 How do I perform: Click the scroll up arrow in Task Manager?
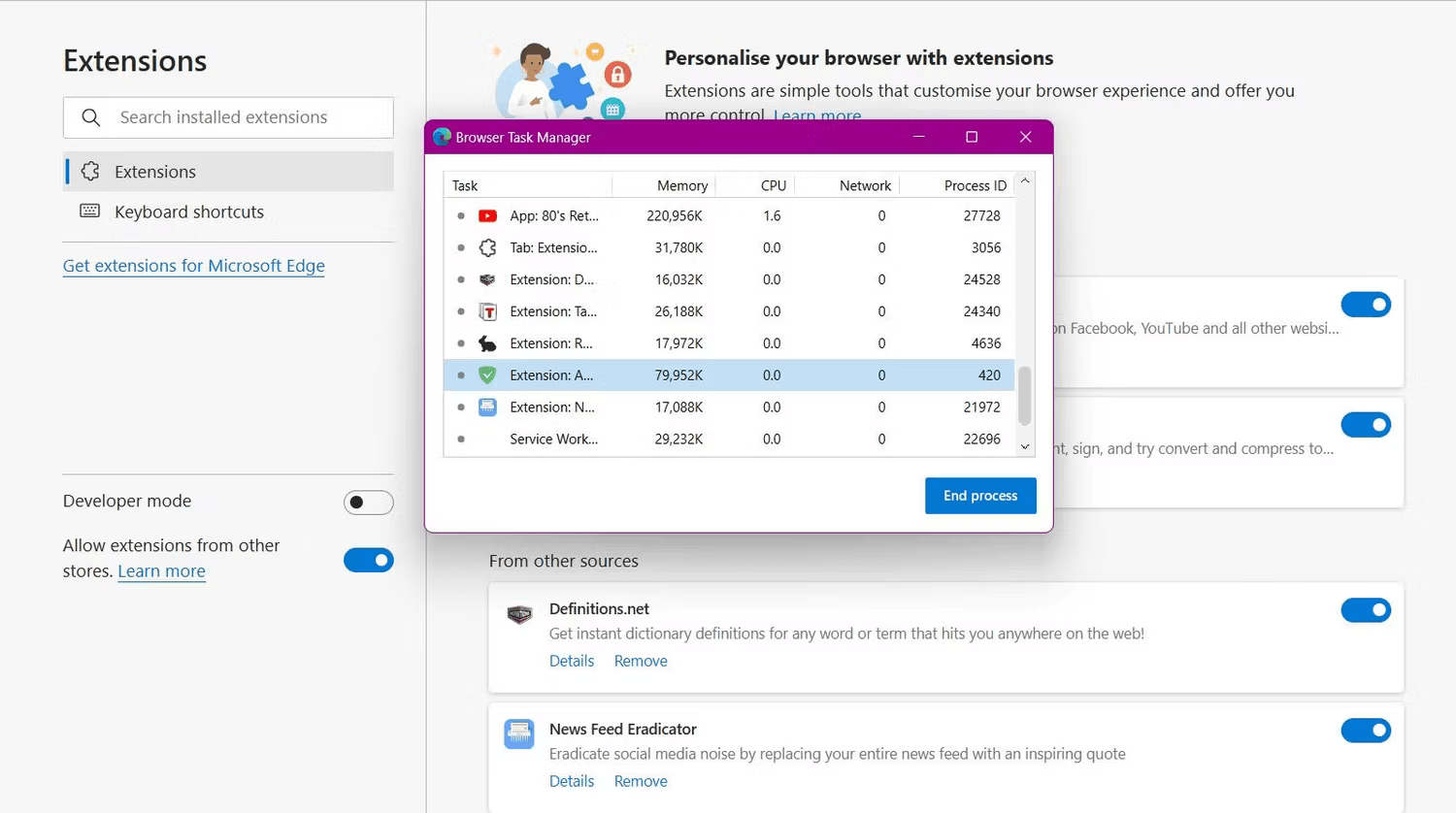click(x=1025, y=181)
